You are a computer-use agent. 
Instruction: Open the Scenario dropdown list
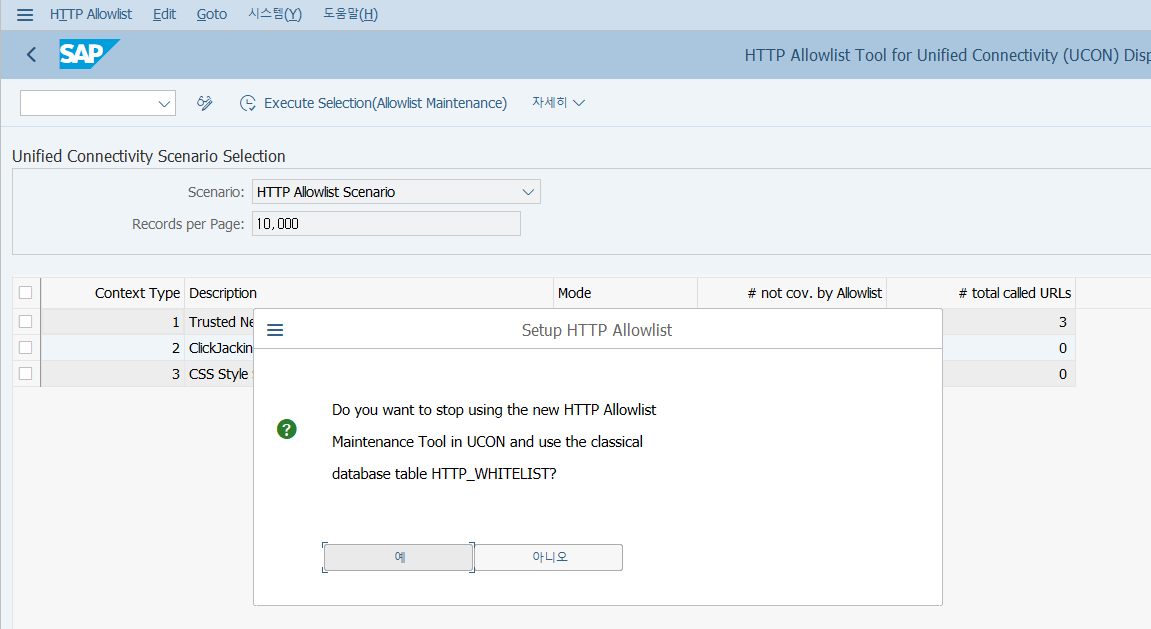coord(528,192)
